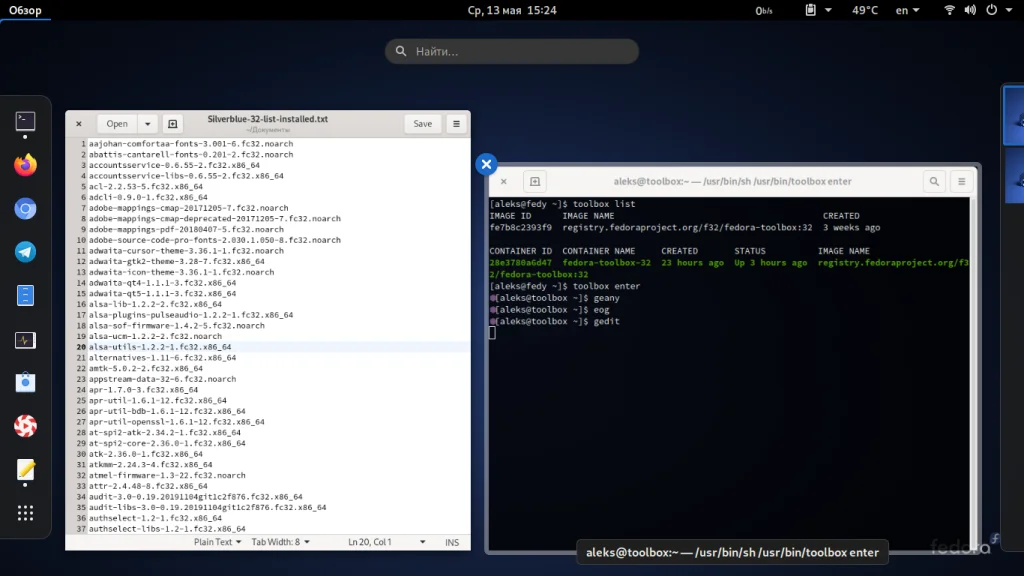Click the Open button in gedit
The height and width of the screenshot is (576, 1024).
(117, 124)
